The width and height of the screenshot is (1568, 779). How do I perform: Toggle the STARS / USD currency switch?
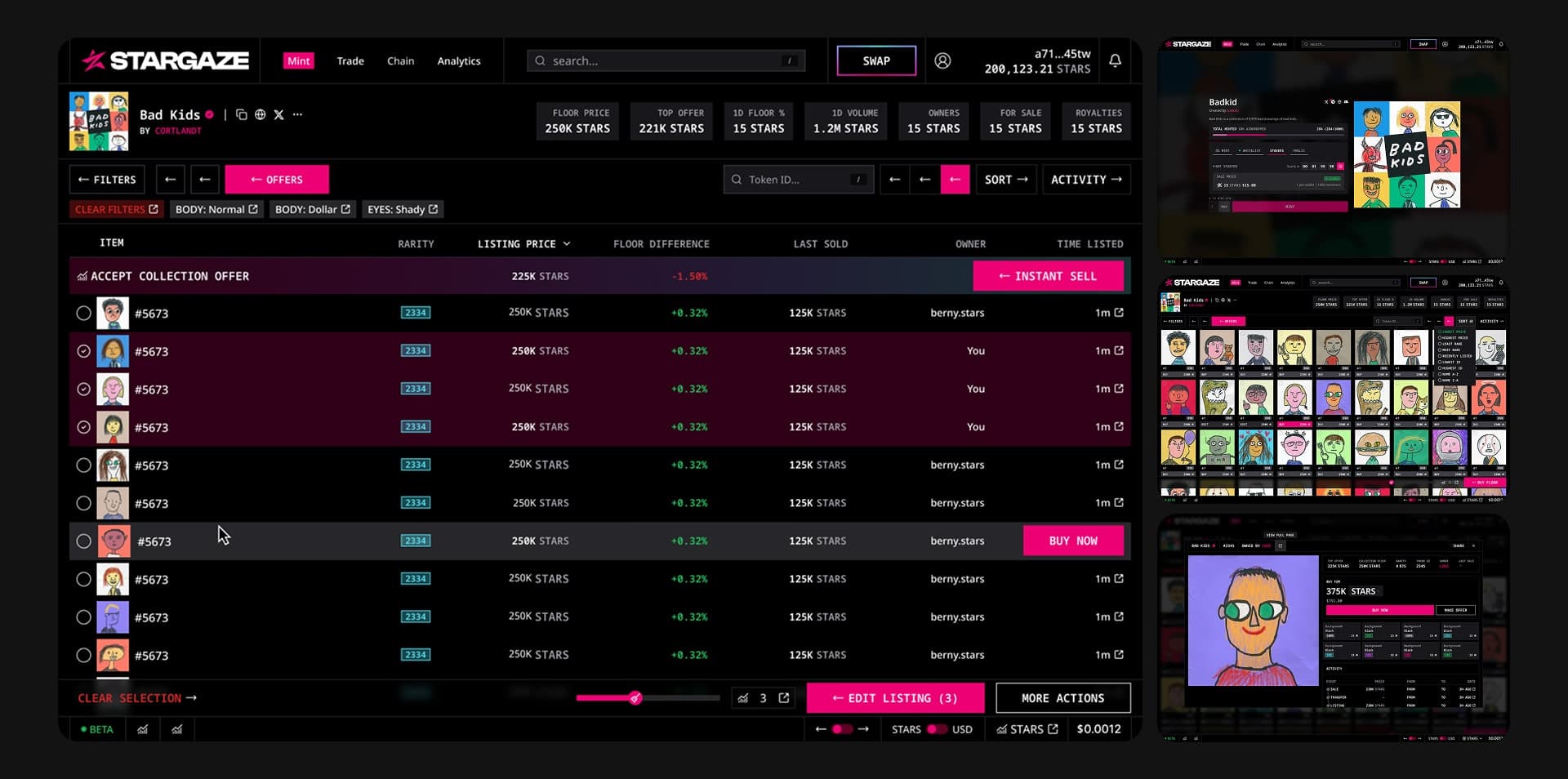point(937,729)
